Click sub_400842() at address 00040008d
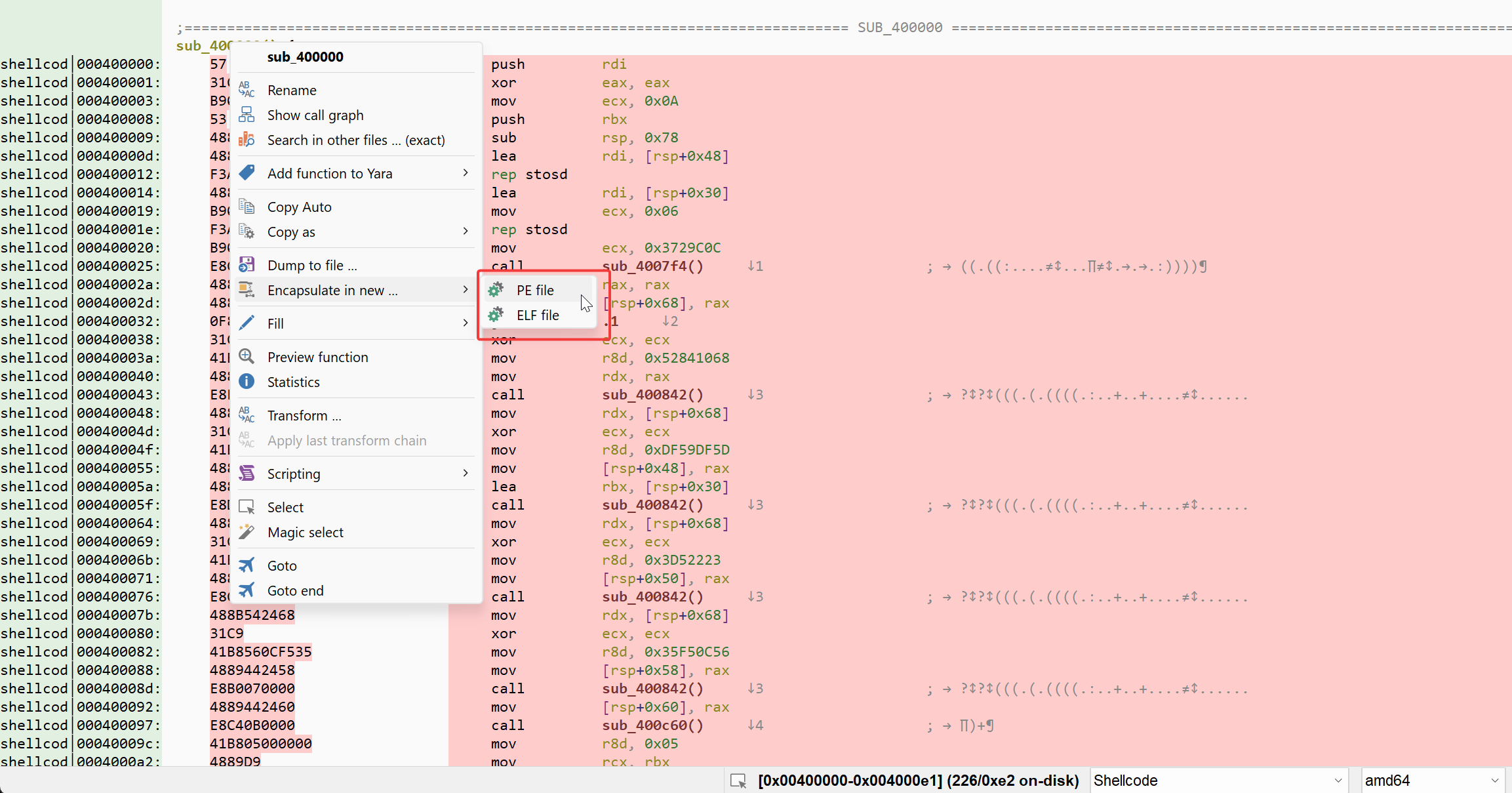1512x793 pixels. point(652,689)
